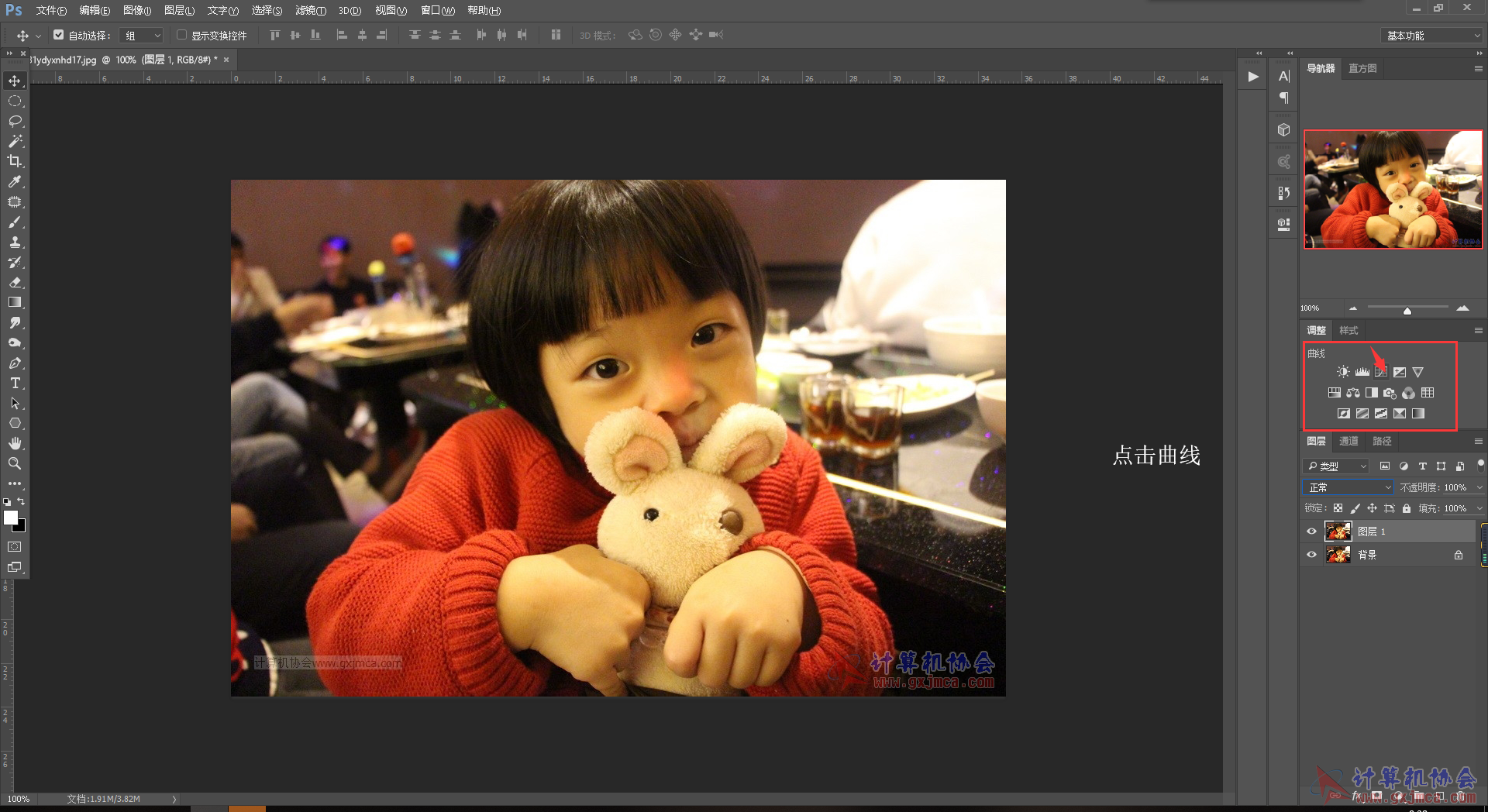The width and height of the screenshot is (1488, 812).
Task: Select the Zoom tool
Action: click(15, 463)
